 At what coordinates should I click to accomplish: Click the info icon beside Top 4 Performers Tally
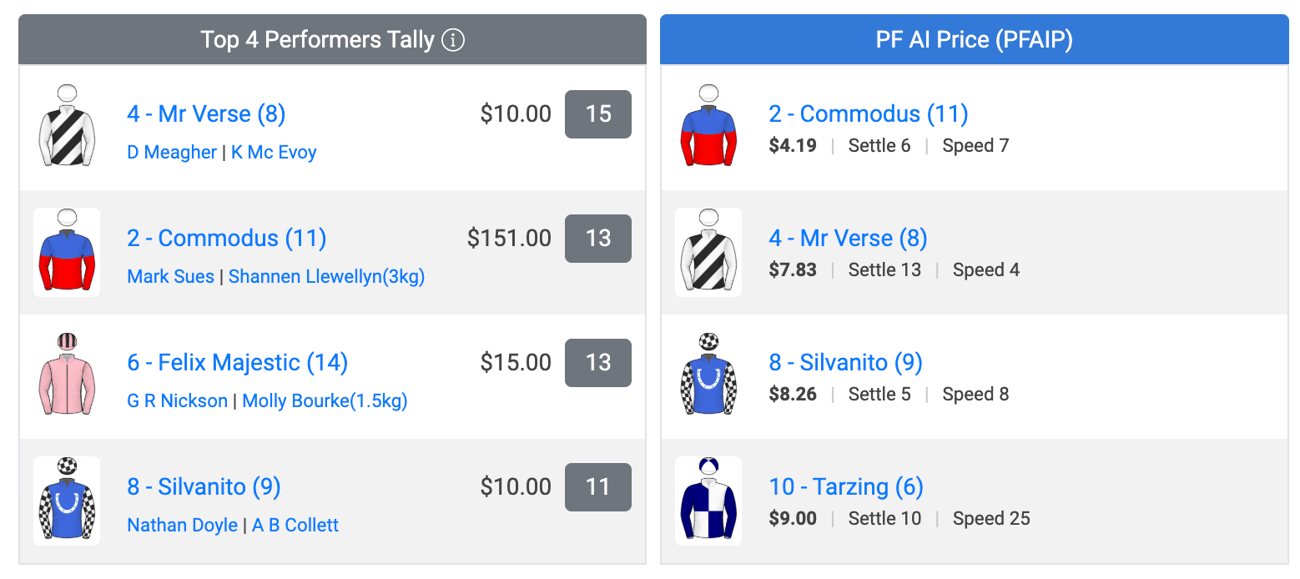pyautogui.click(x=453, y=40)
